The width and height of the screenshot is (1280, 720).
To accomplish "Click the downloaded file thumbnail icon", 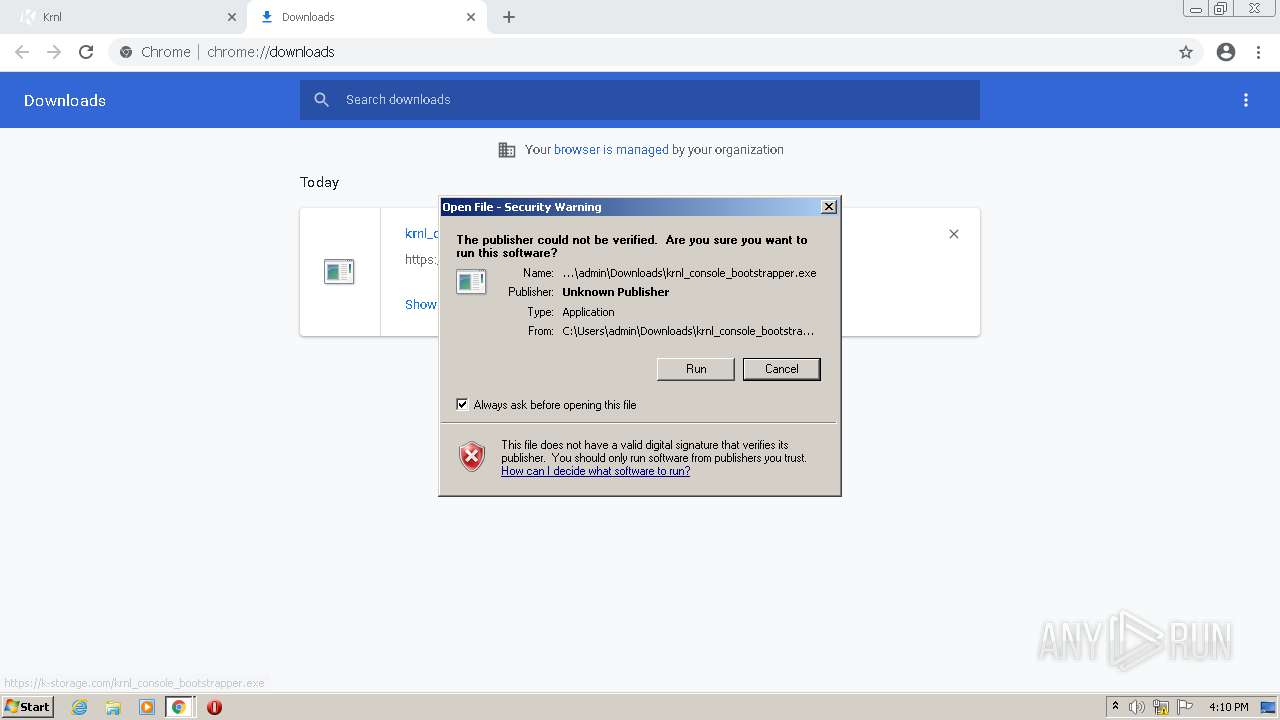I will tap(339, 271).
